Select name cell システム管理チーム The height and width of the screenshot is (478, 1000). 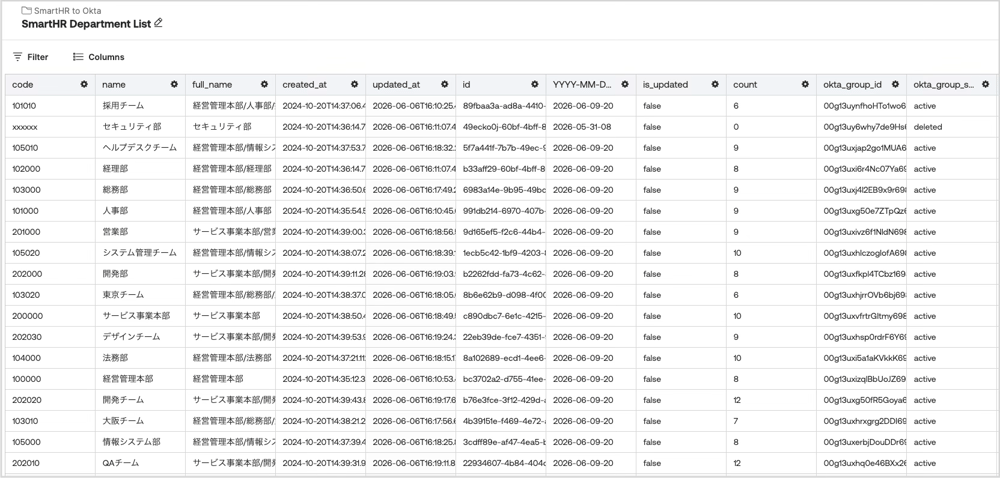(140, 253)
